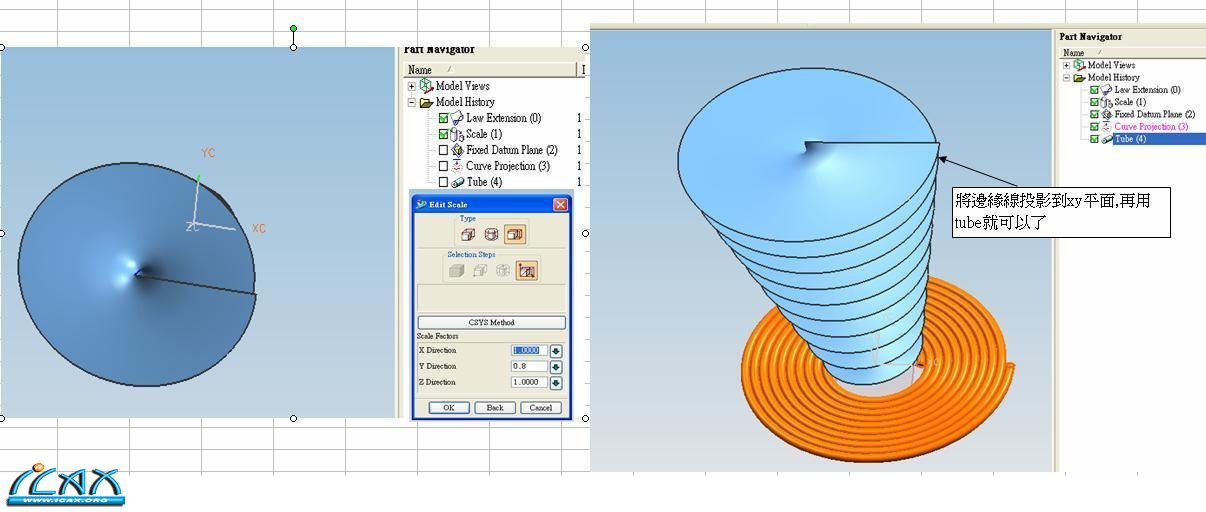Click Model History folder icon in right navigator
Viewport: 1206px width, 512px height.
(1079, 78)
